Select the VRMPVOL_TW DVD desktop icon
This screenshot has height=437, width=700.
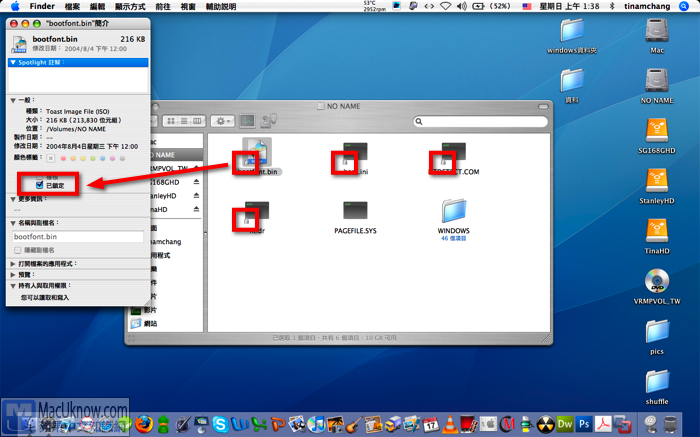(x=657, y=282)
